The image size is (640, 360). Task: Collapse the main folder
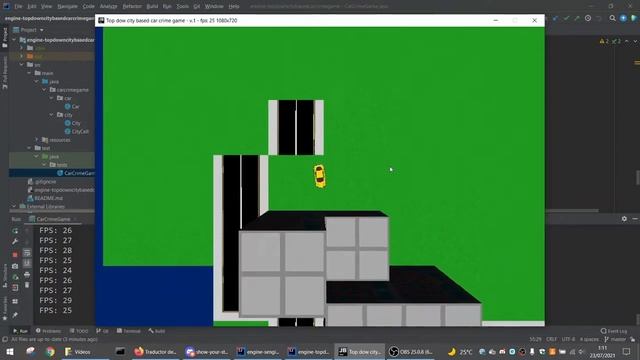[x=29, y=73]
